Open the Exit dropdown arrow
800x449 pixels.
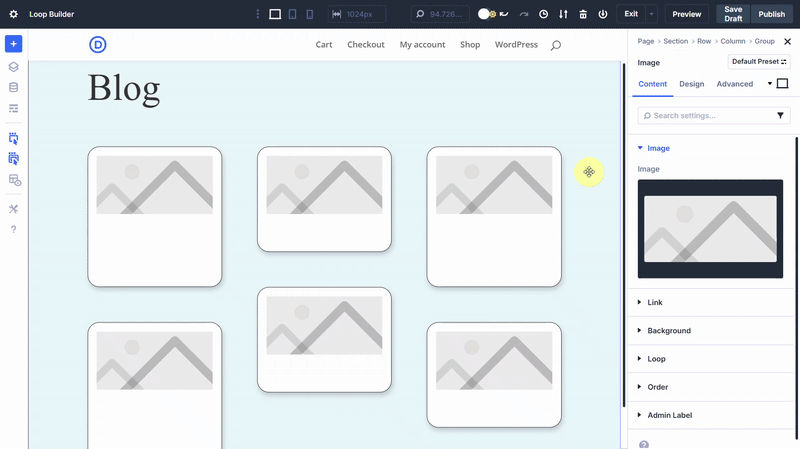(x=652, y=14)
